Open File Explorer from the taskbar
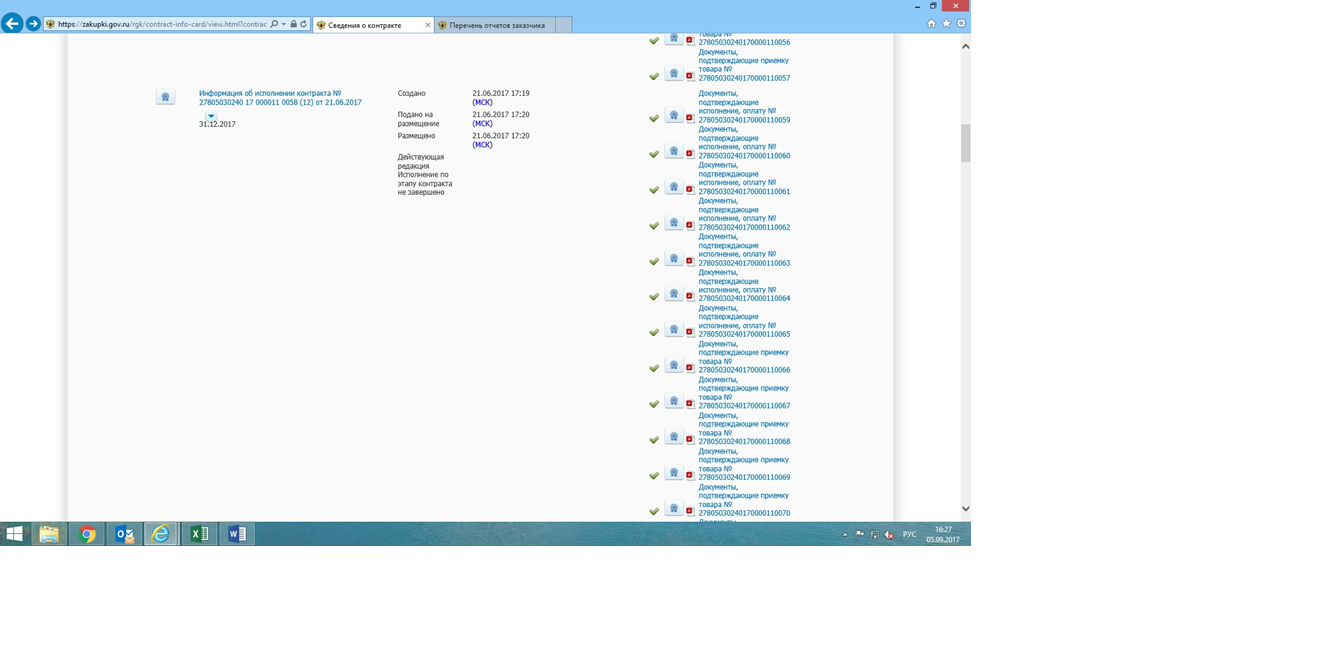Viewport: 1336px width, 668px height. coord(49,534)
